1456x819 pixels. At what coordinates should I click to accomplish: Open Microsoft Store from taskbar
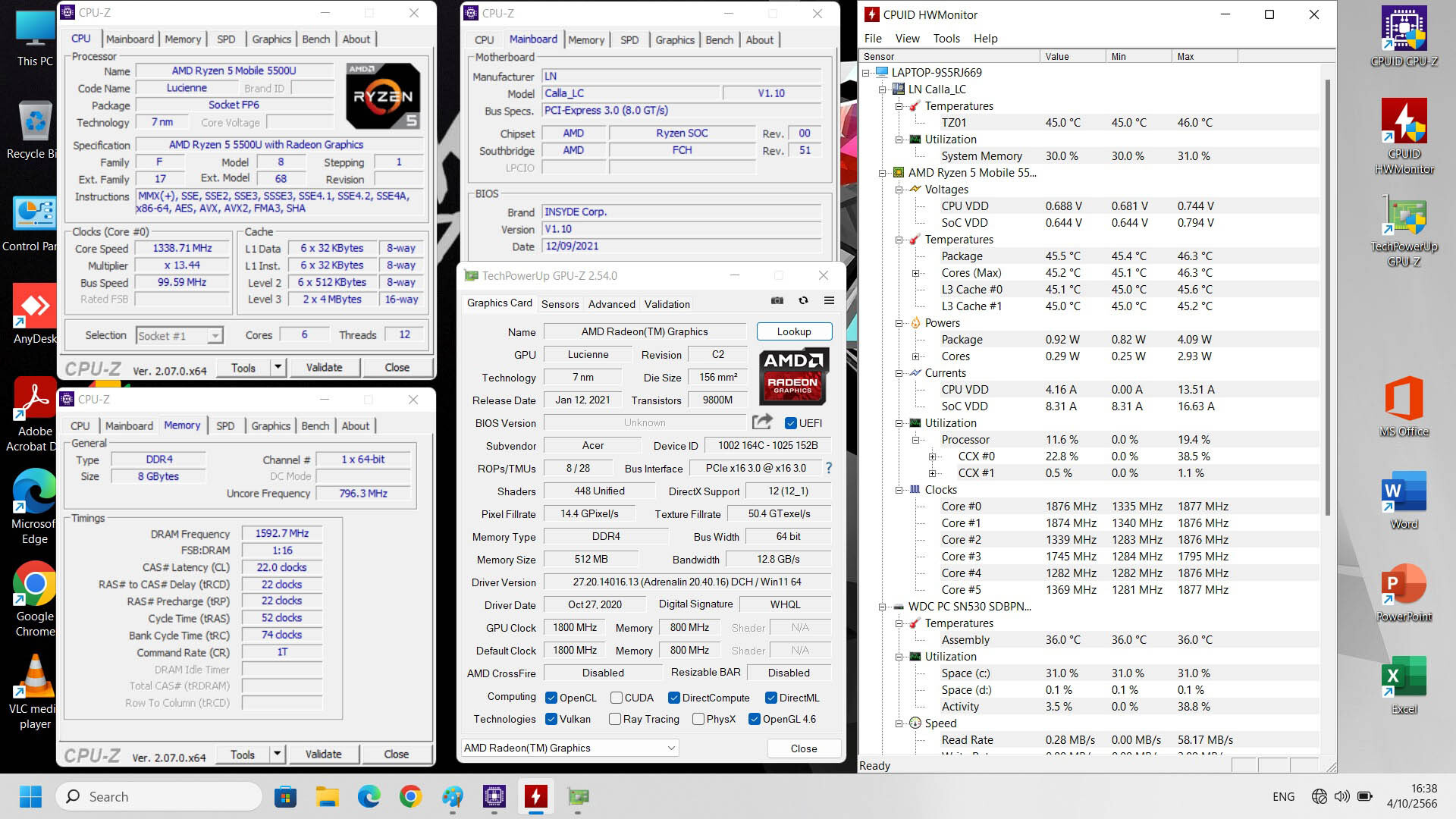click(x=285, y=796)
